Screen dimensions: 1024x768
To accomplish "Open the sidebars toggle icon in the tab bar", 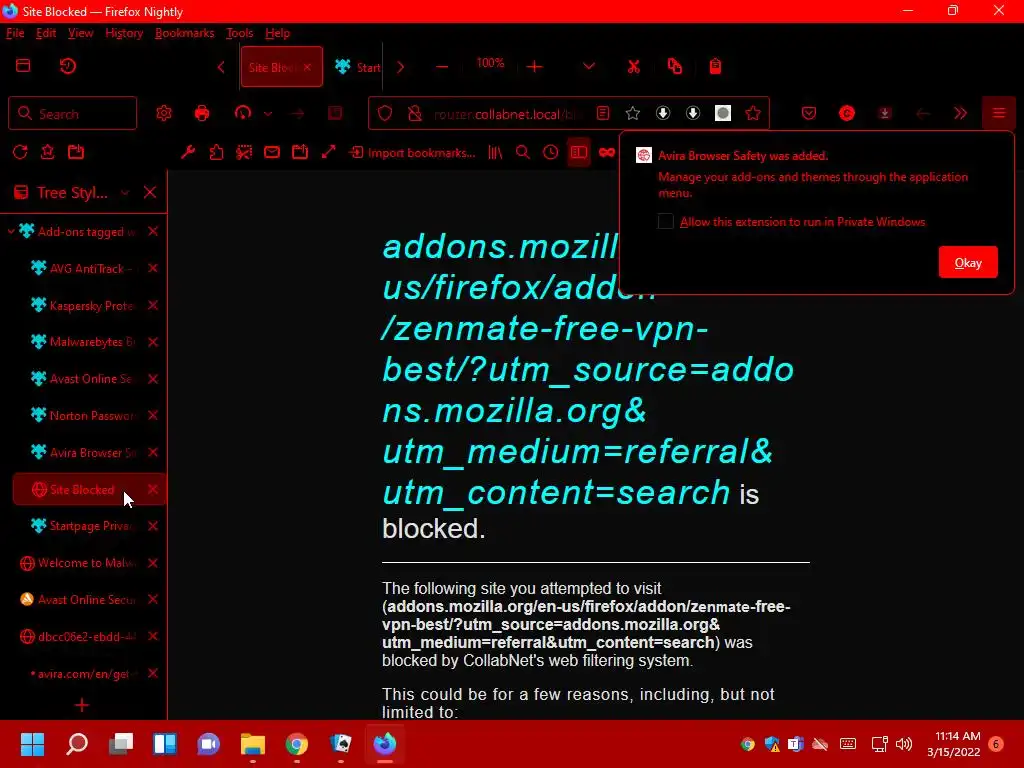I will 23,65.
